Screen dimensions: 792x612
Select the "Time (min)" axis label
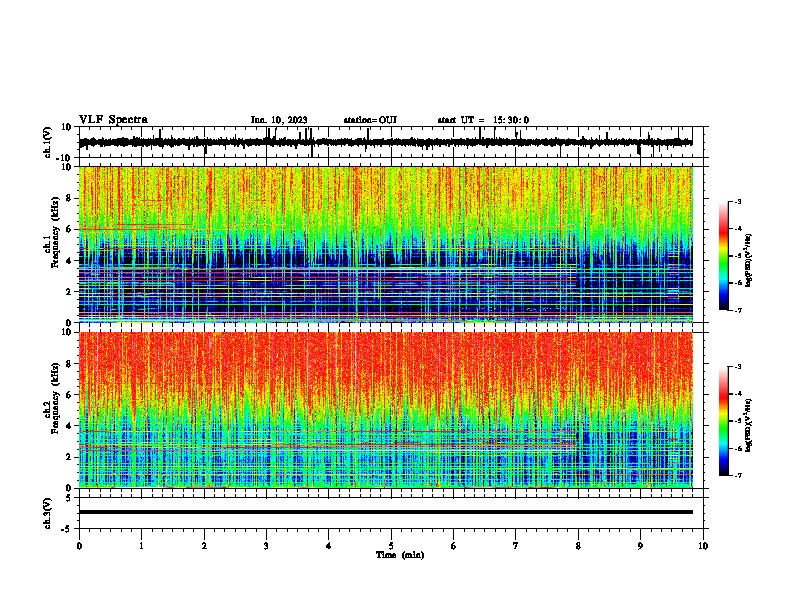tap(400, 555)
